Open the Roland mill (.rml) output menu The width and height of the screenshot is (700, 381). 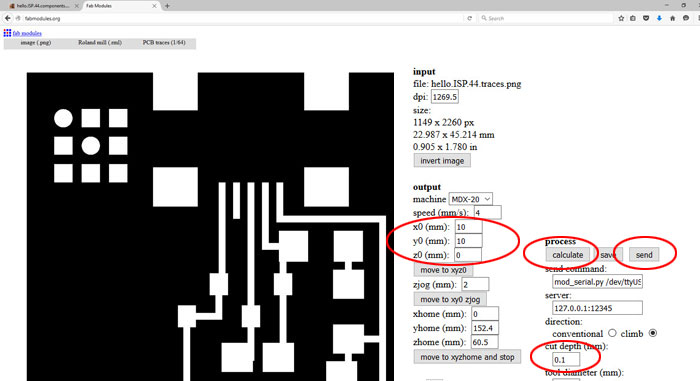tap(100, 42)
